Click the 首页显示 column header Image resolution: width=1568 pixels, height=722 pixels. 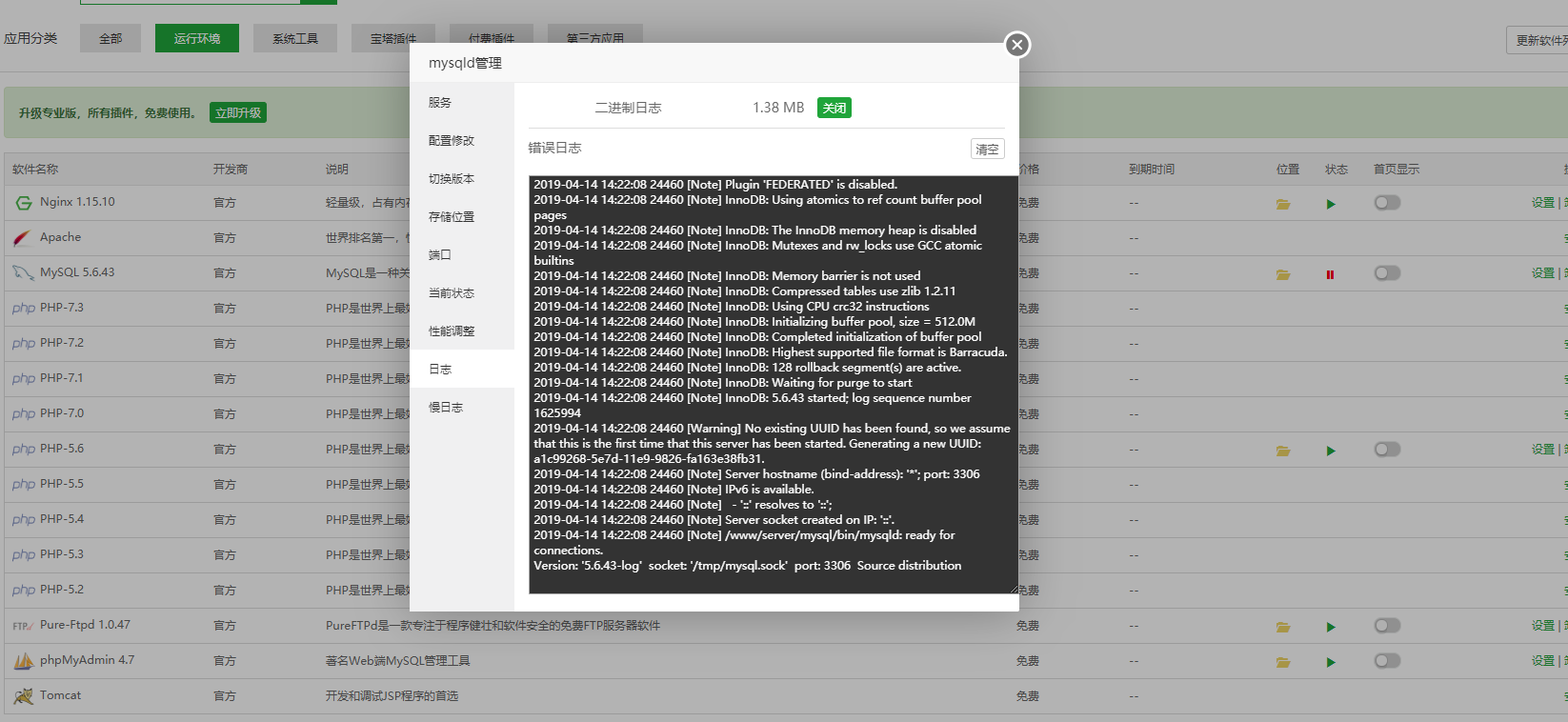tap(1397, 170)
